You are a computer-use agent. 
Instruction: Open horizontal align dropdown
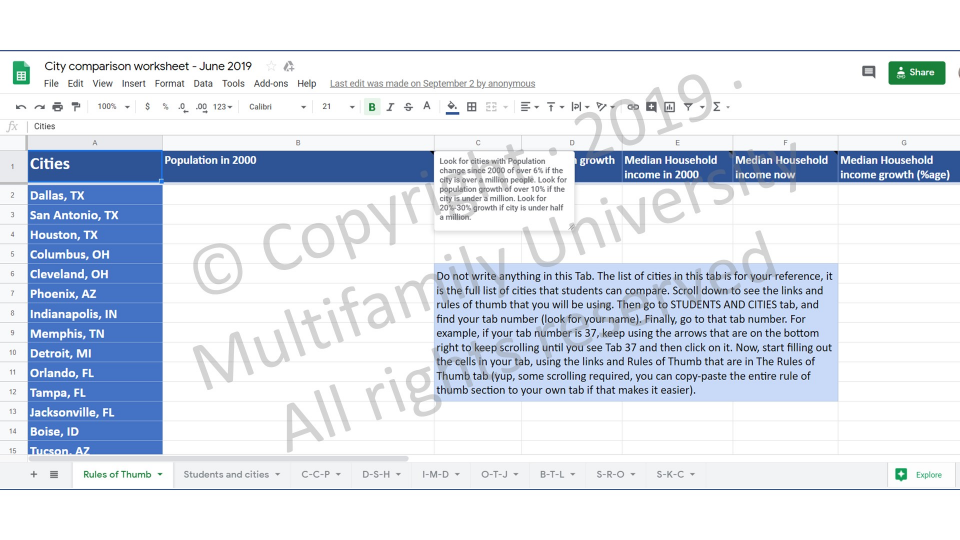pos(529,107)
